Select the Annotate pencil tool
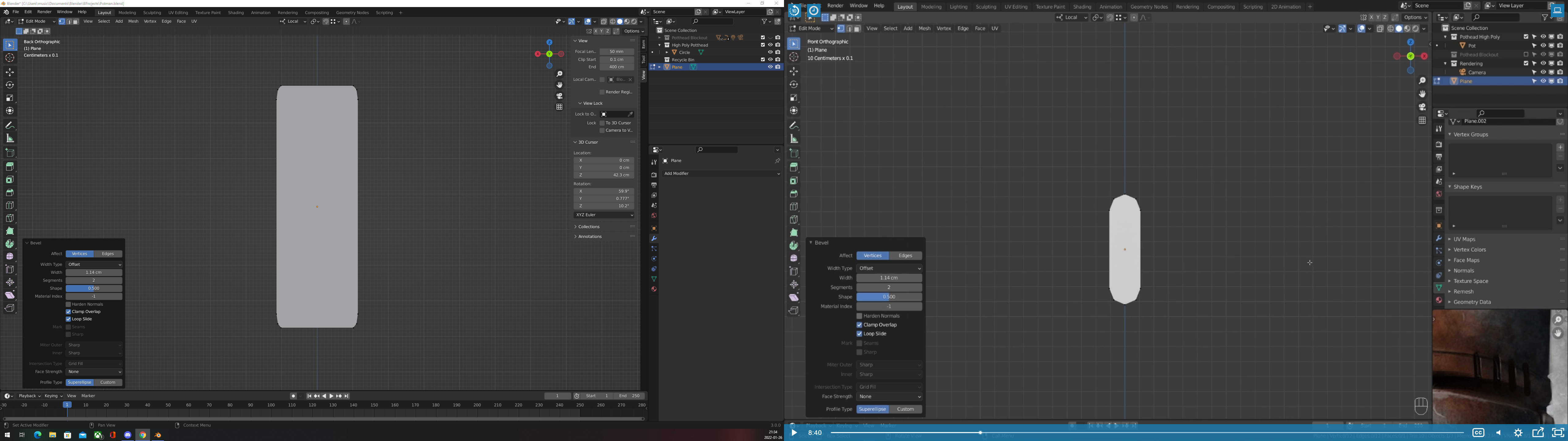 pos(10,126)
